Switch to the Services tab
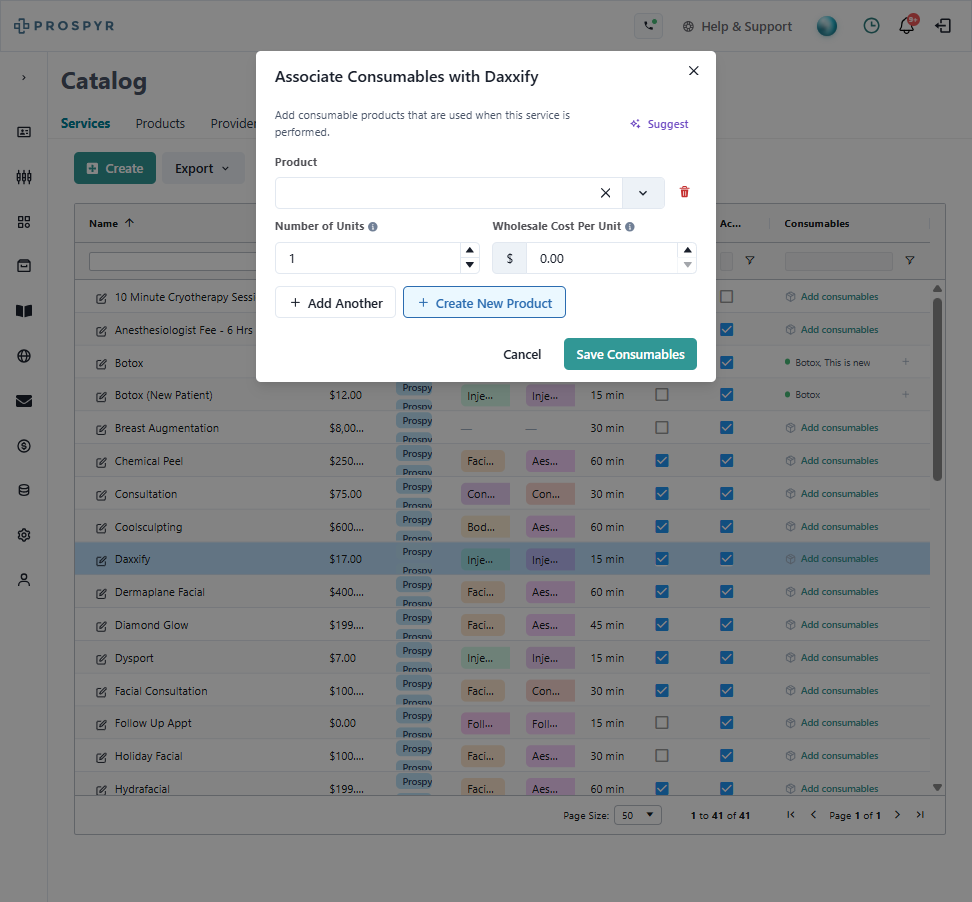The height and width of the screenshot is (902, 972). [86, 123]
